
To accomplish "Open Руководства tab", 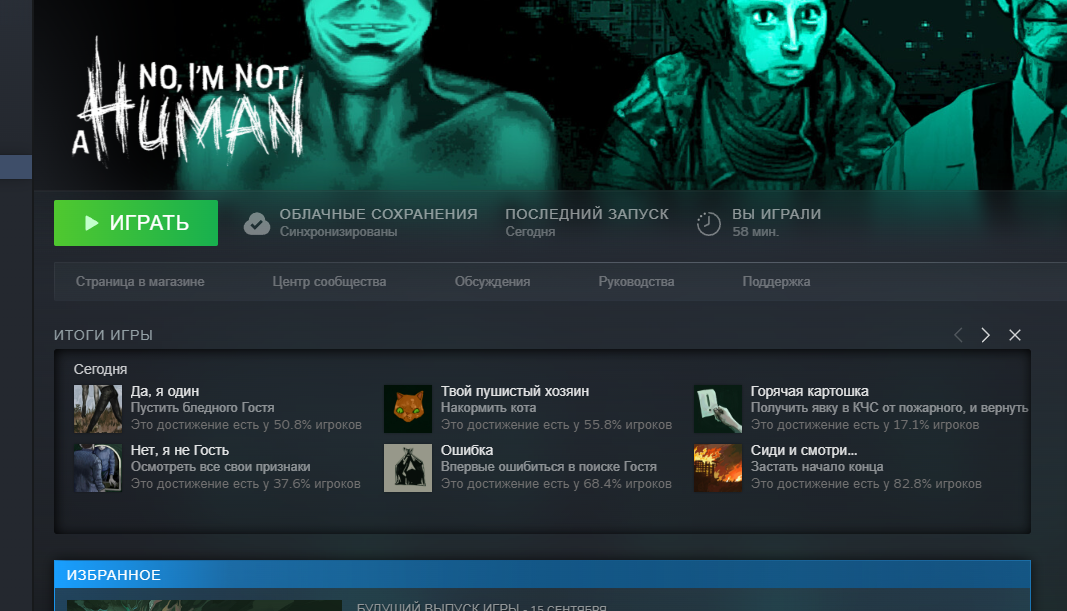I will pos(636,282).
